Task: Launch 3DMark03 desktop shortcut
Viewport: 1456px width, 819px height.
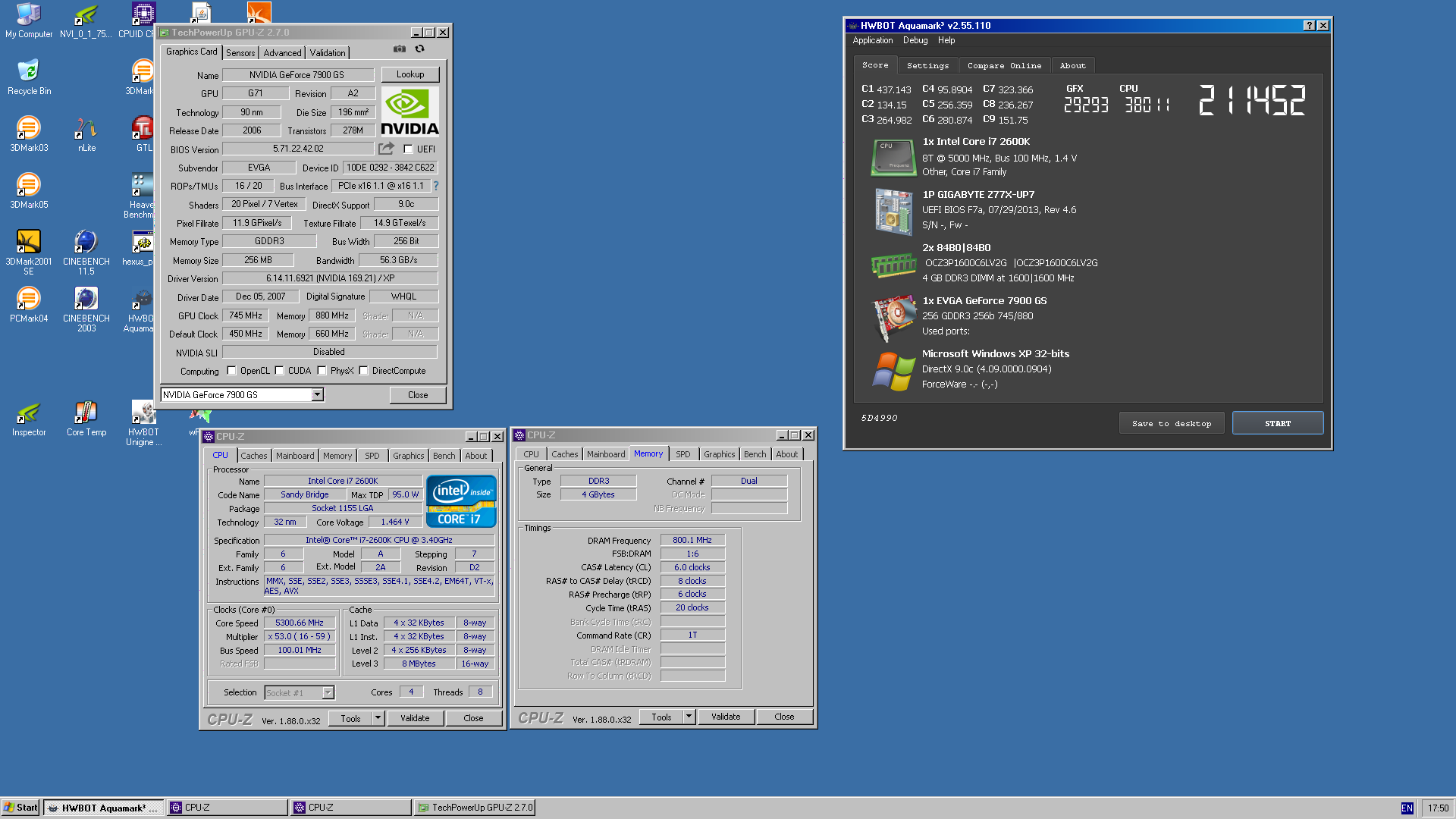Action: point(29,133)
